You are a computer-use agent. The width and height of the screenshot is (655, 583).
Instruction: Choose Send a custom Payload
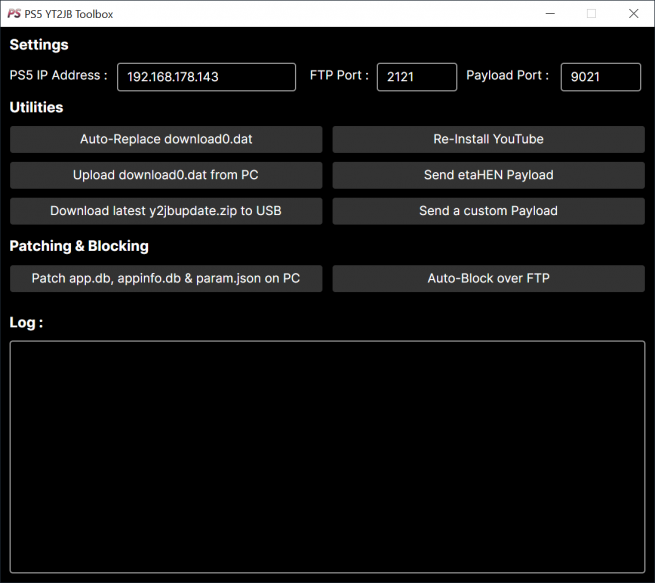click(x=488, y=211)
